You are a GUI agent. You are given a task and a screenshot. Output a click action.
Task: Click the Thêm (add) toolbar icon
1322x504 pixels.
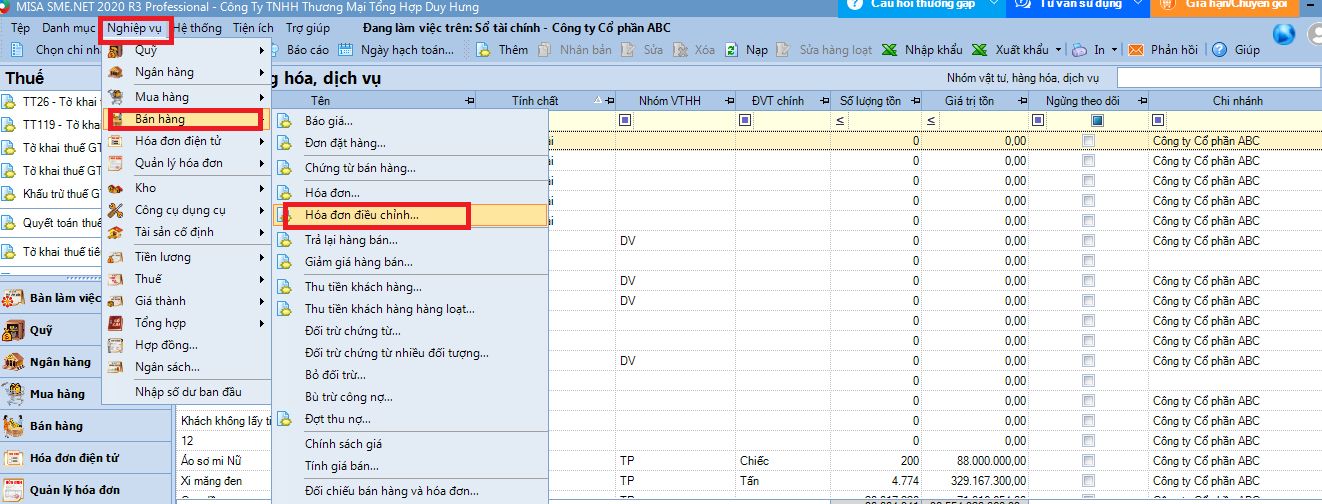(484, 49)
